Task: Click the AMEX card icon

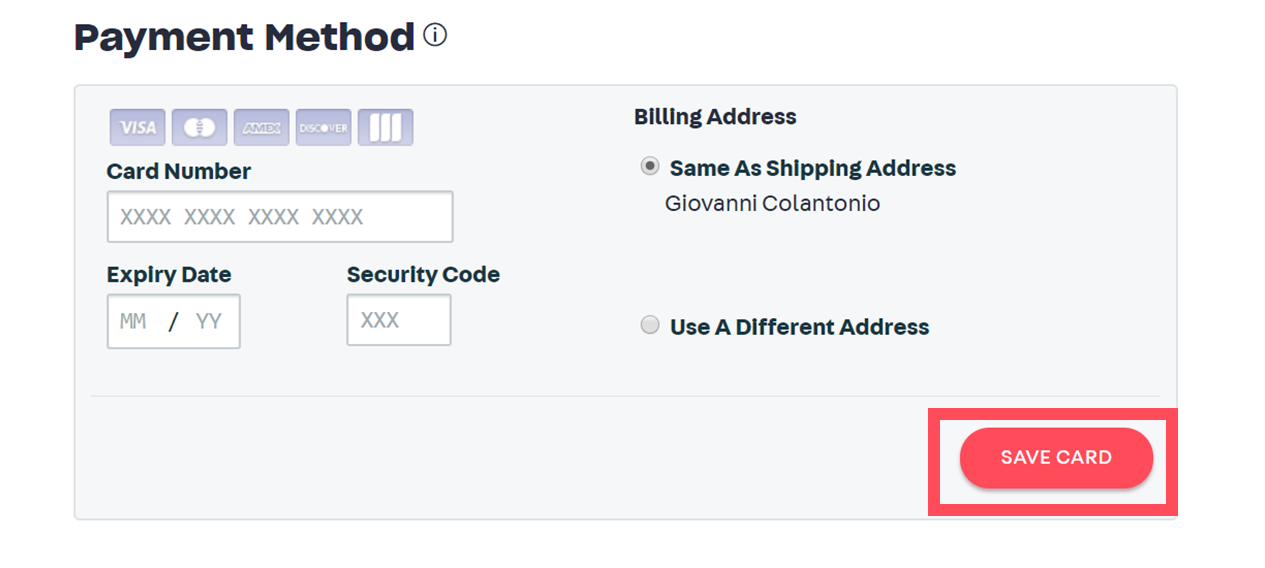Action: pyautogui.click(x=262, y=128)
